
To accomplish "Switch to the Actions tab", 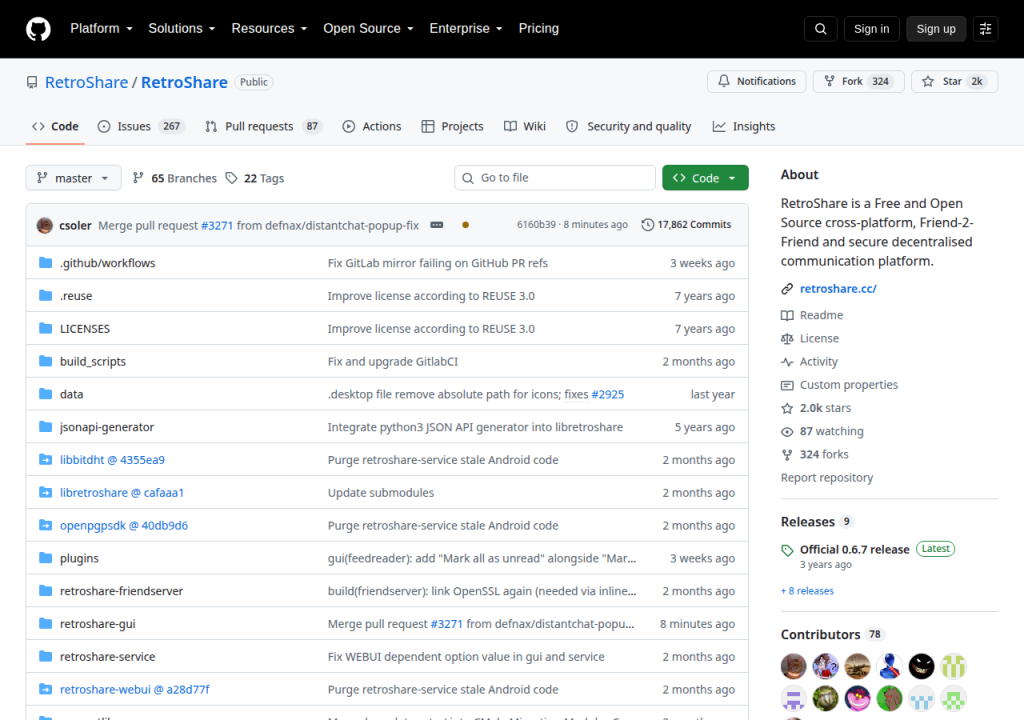I will [372, 127].
